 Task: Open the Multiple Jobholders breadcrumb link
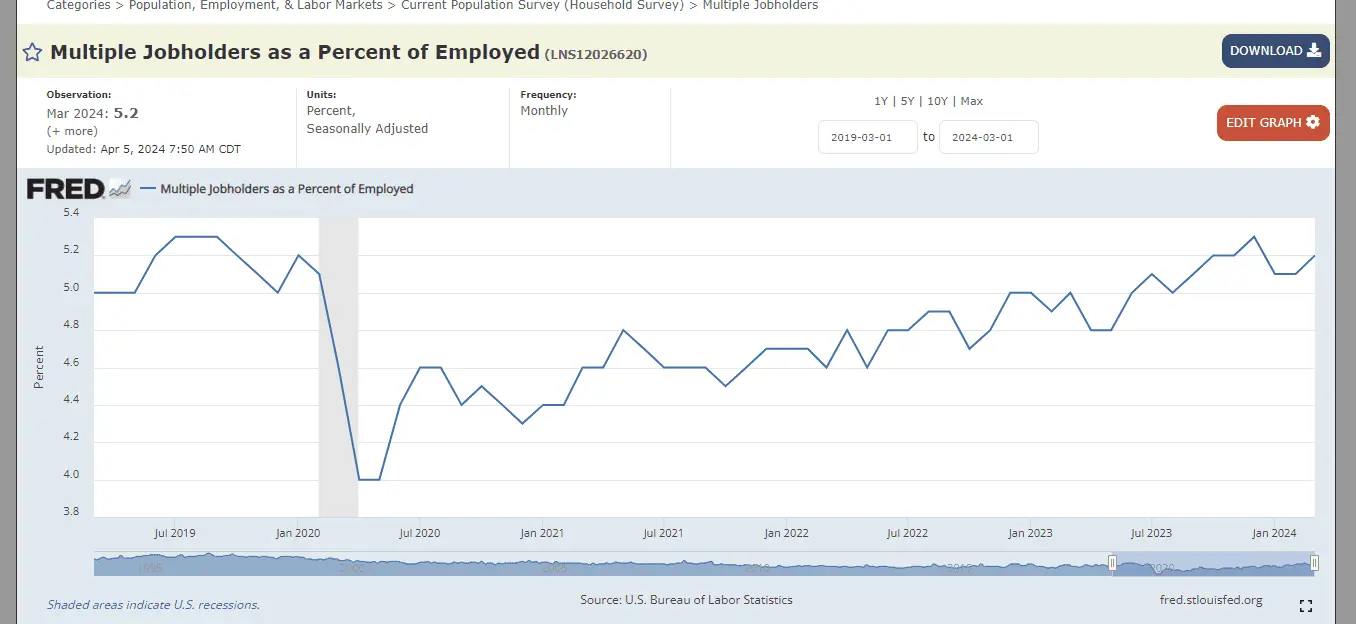760,6
